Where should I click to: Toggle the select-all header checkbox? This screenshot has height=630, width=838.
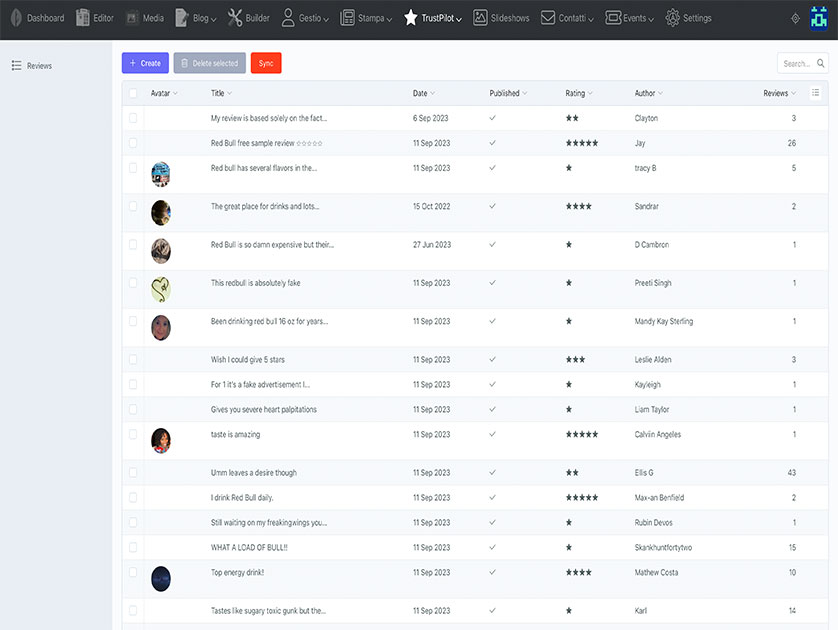point(133,93)
